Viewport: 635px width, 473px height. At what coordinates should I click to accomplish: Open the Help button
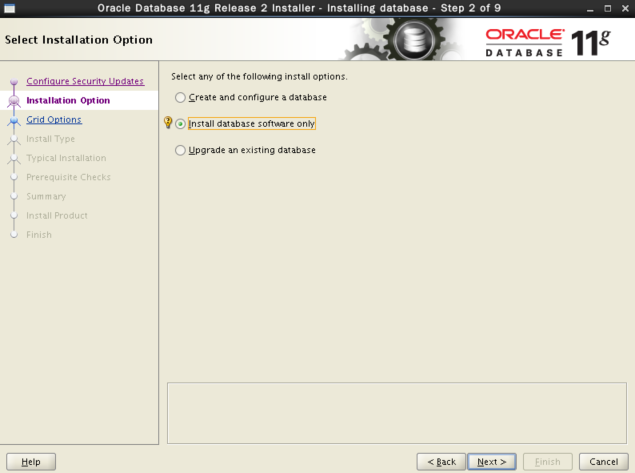(x=30, y=461)
